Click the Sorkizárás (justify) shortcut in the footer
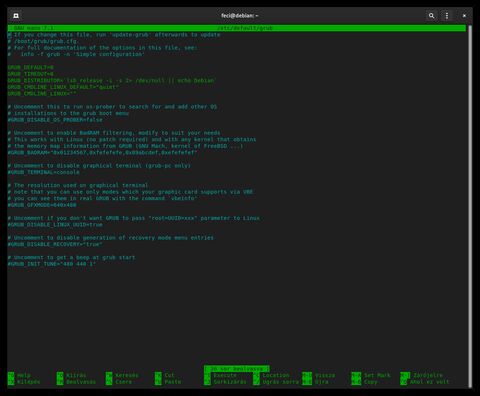 pos(225,382)
